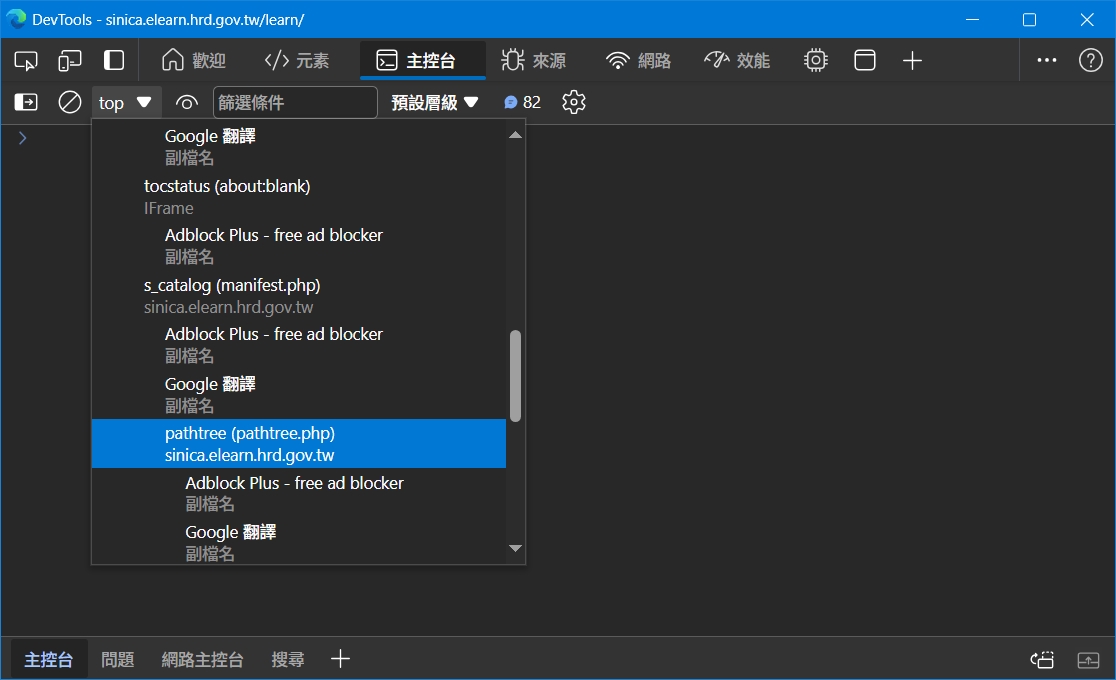This screenshot has height=680, width=1116.
Task: Open the application panel icon
Action: point(865,61)
